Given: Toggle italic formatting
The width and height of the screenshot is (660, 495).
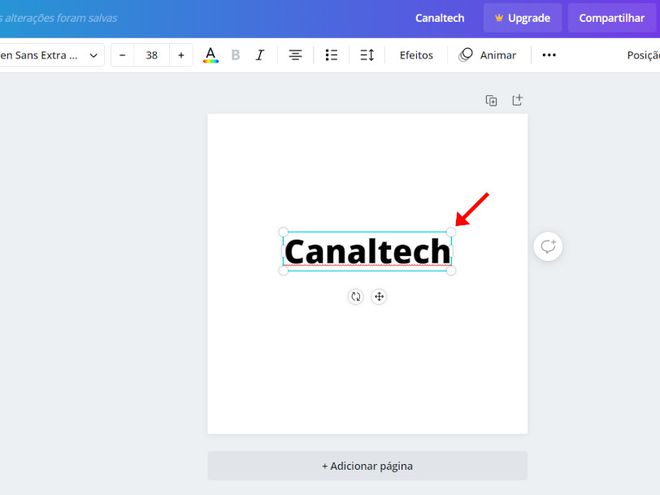Looking at the screenshot, I should click(x=260, y=55).
